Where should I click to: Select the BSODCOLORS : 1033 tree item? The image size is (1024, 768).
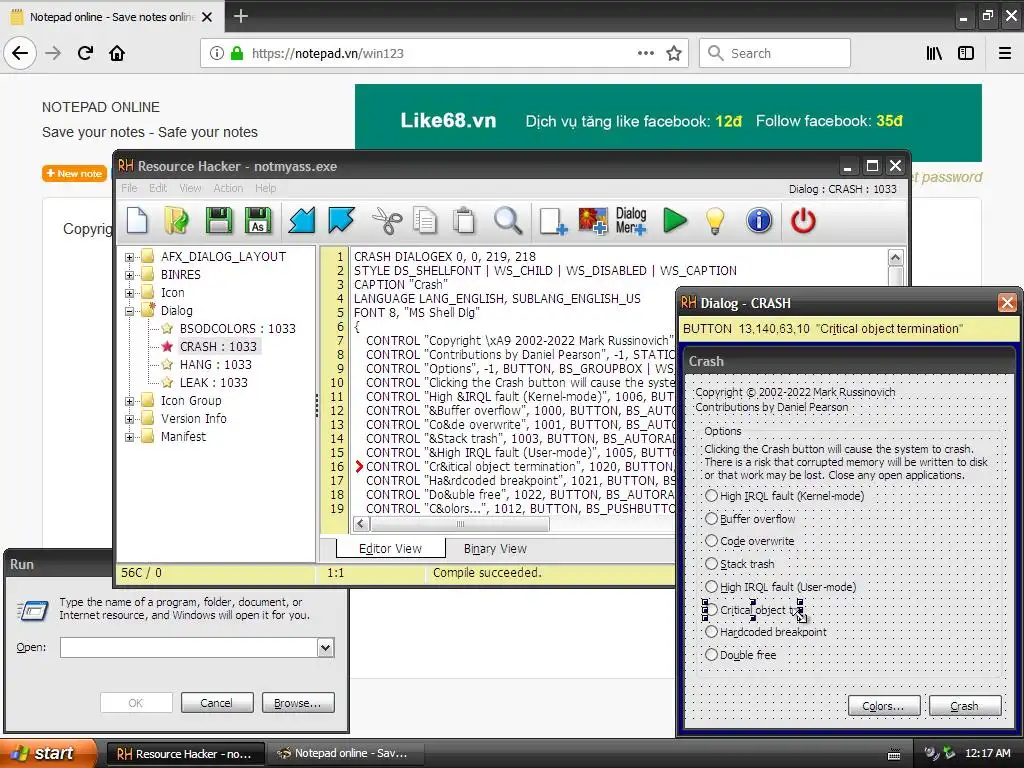(238, 328)
